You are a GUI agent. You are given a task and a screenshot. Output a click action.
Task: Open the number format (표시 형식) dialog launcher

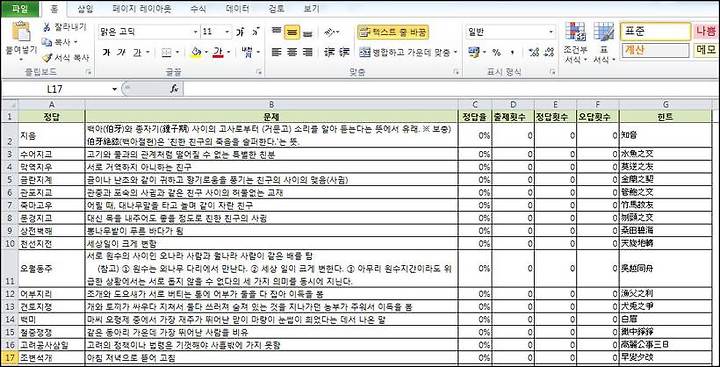click(553, 72)
